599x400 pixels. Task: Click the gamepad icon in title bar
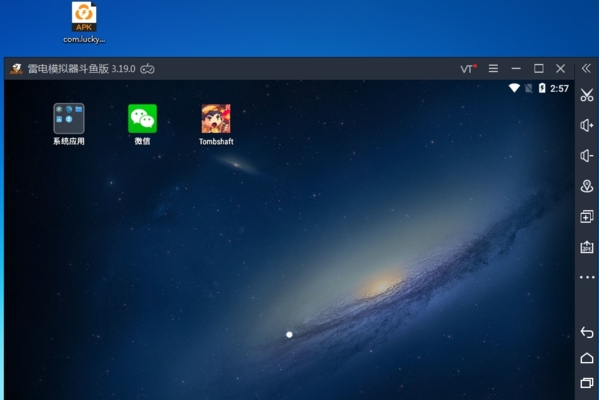pos(147,69)
